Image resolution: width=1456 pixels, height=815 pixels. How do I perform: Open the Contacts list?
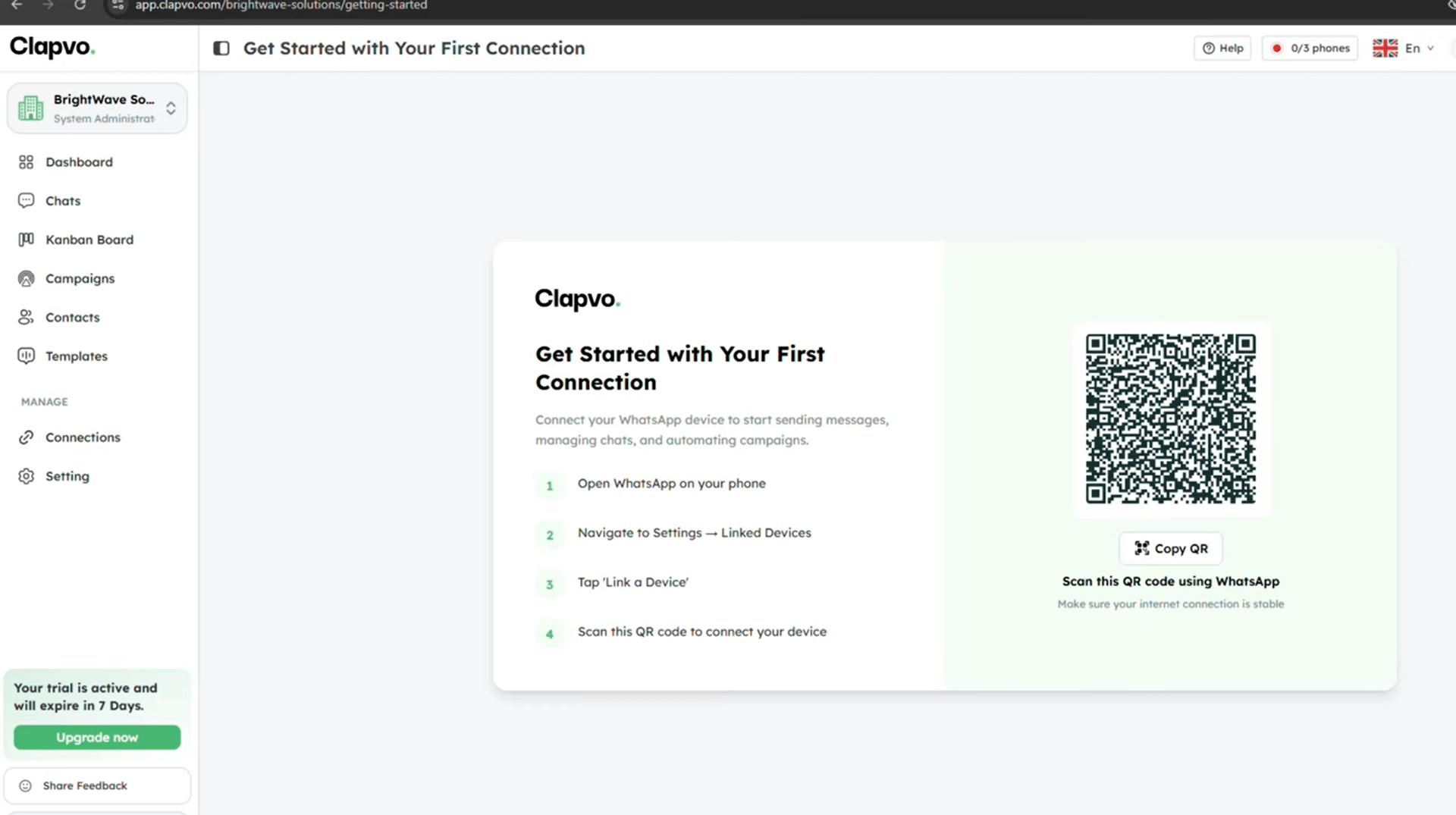point(72,317)
